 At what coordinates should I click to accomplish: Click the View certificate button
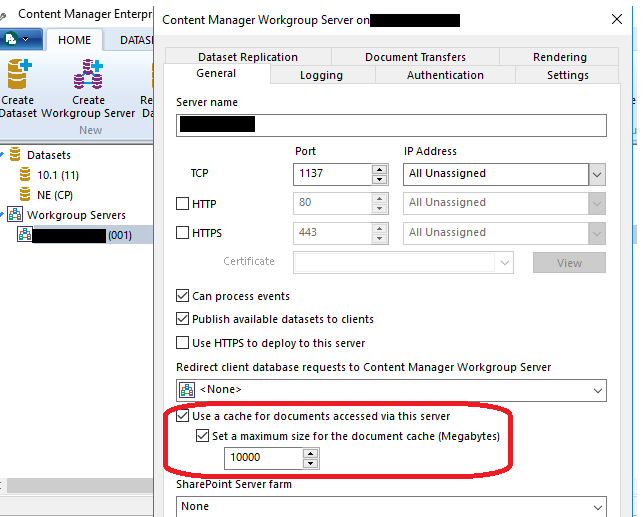coord(569,263)
